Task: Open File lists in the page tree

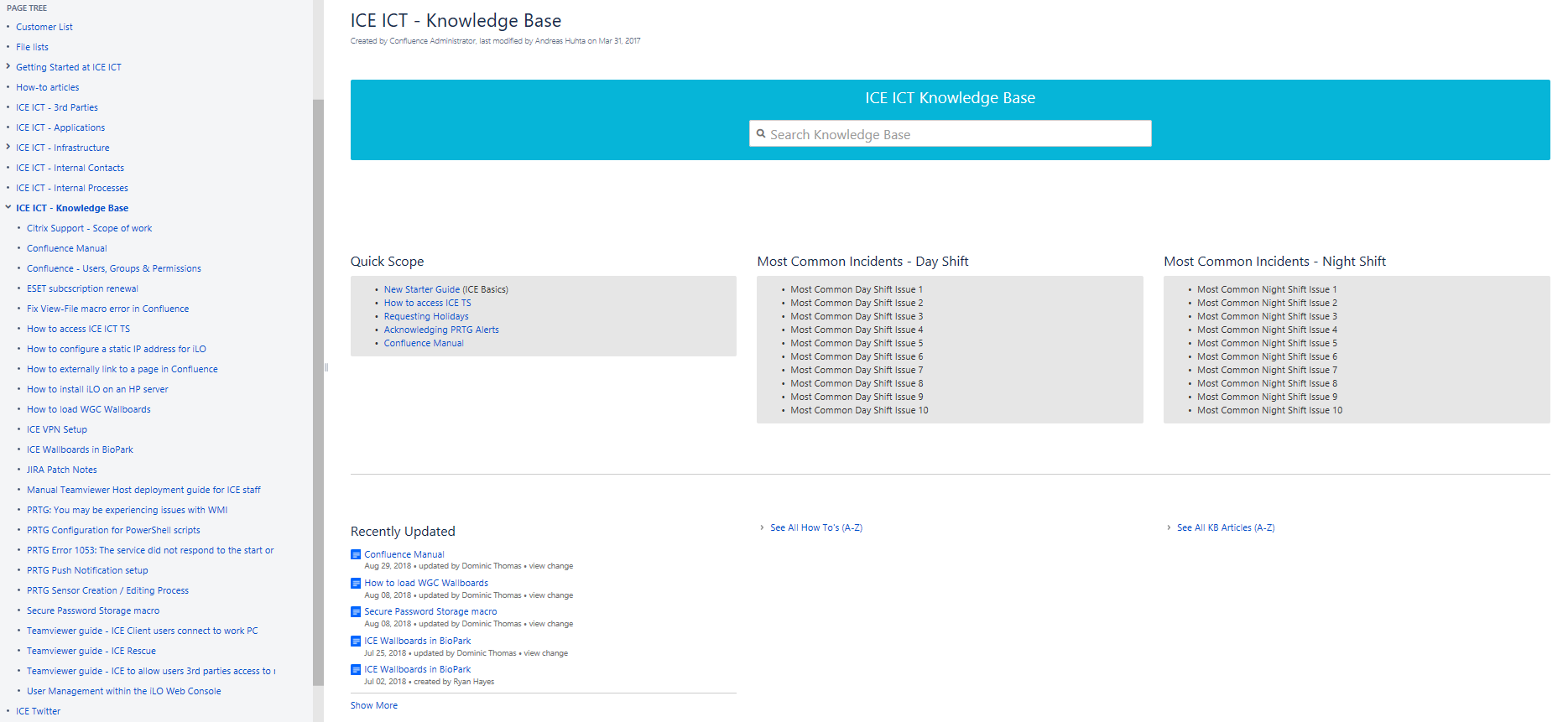Action: [x=32, y=47]
